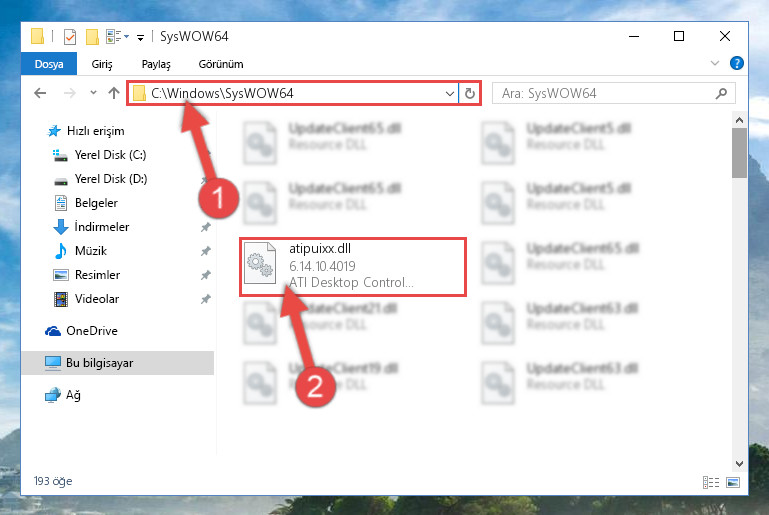Open the Görünüm ribbon tab
769x515 pixels.
[x=221, y=64]
